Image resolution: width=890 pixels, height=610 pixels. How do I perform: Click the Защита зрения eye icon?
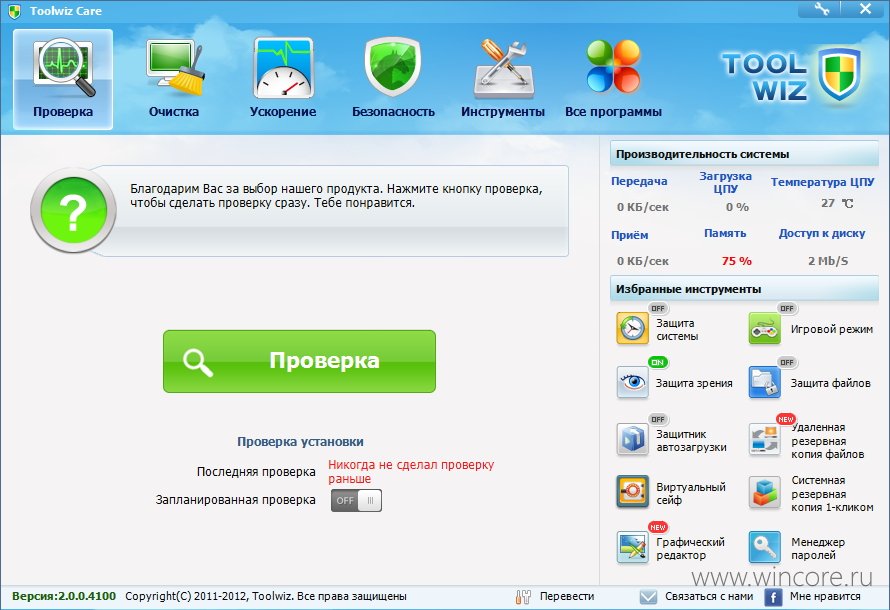632,382
